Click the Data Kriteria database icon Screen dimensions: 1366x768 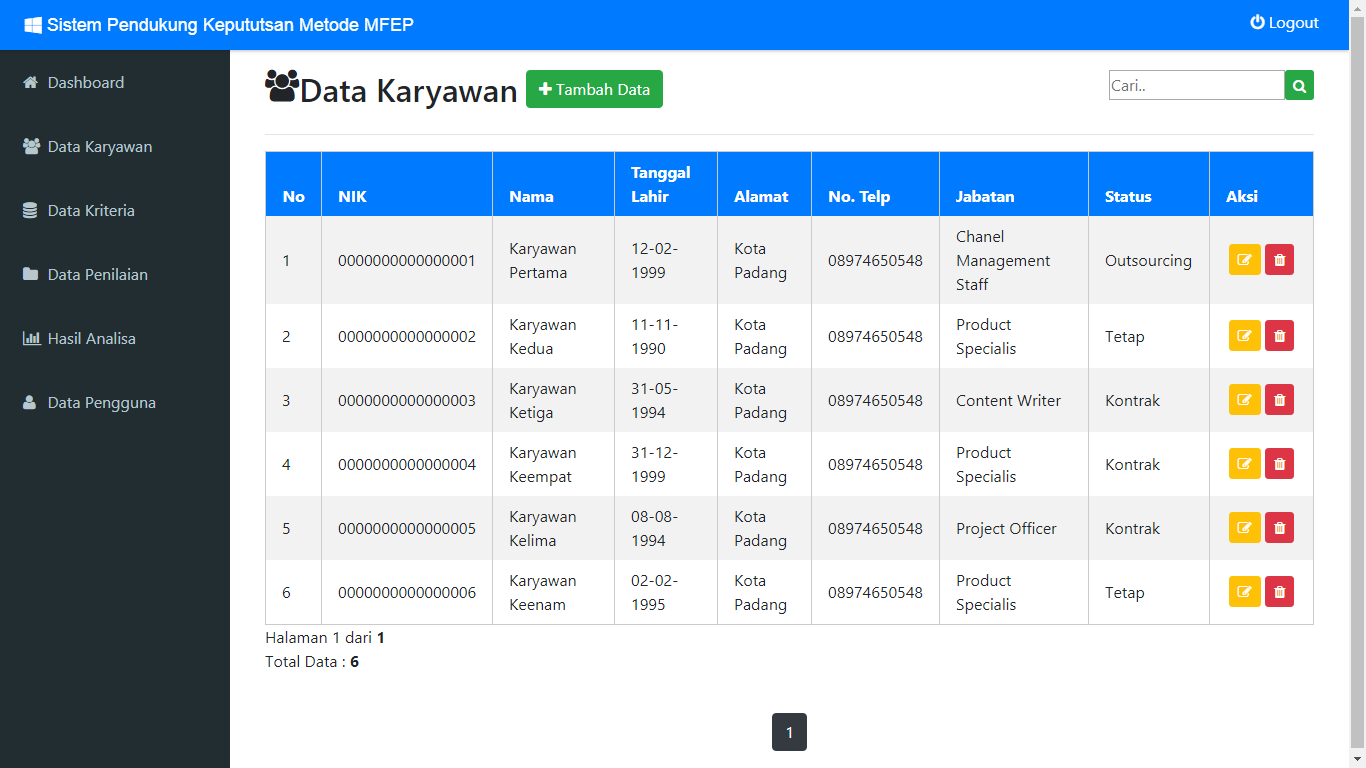click(30, 210)
